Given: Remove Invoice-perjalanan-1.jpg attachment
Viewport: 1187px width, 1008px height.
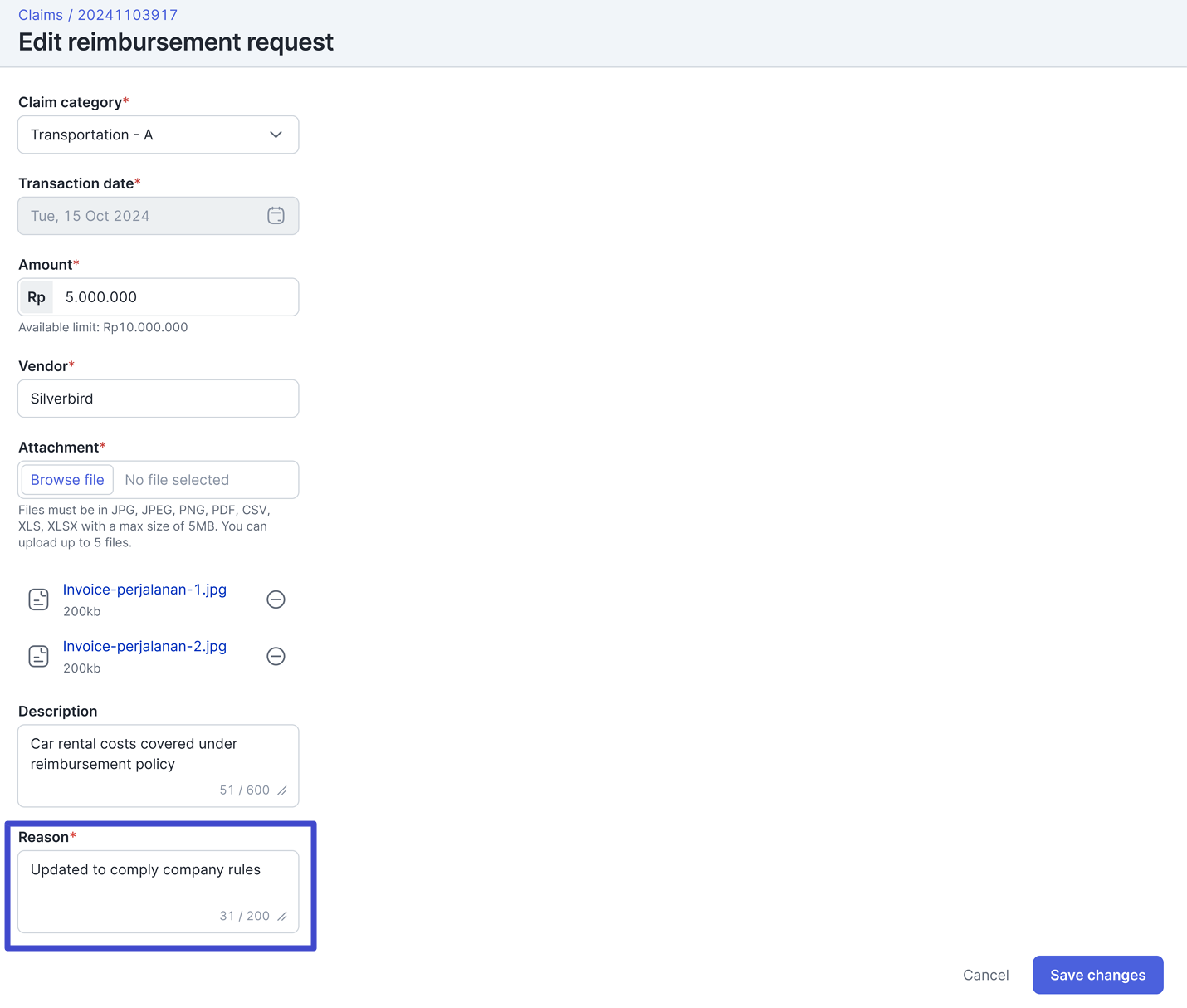Looking at the screenshot, I should point(276,599).
